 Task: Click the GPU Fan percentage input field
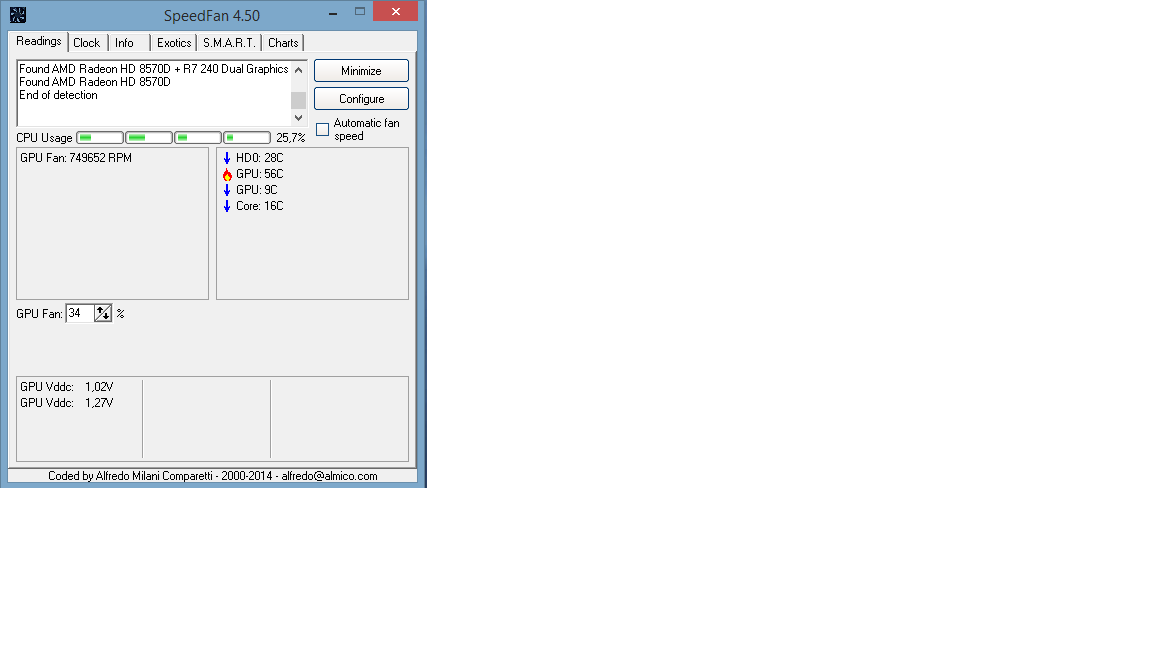click(80, 314)
